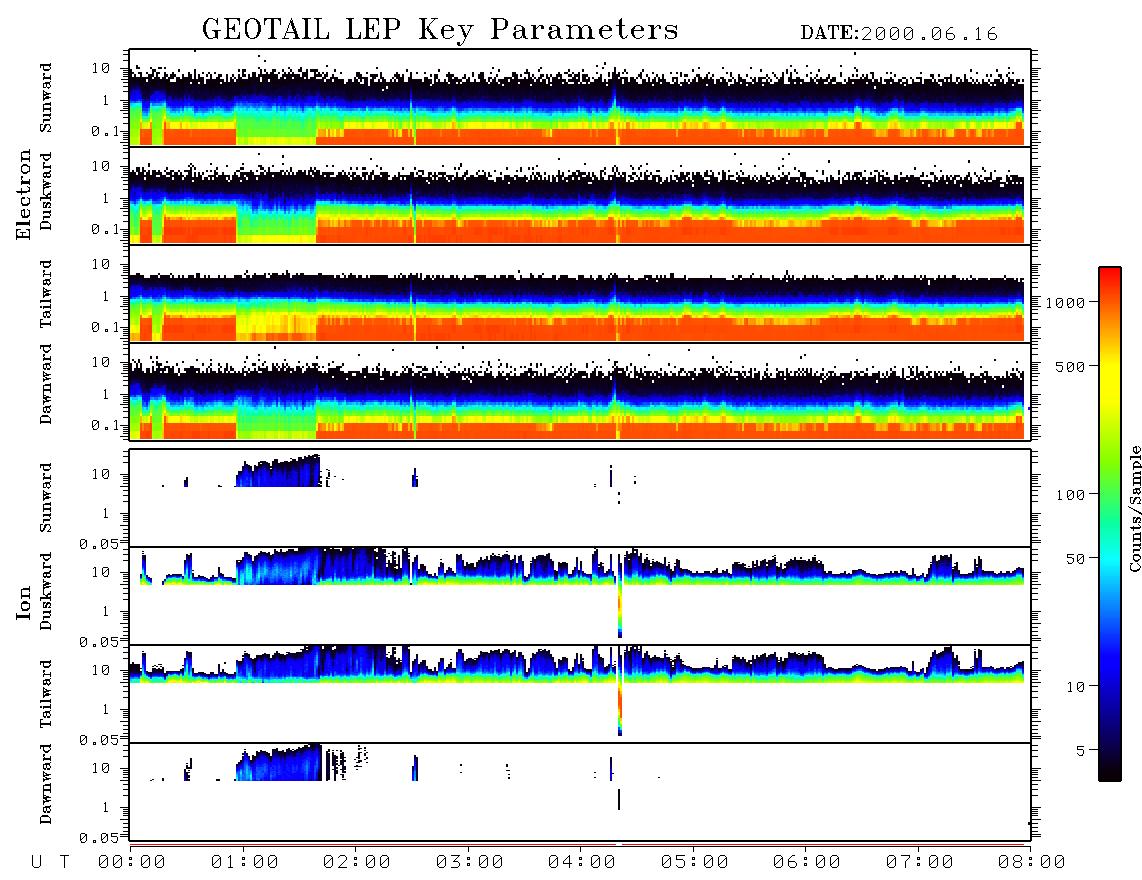The width and height of the screenshot is (1142, 880).
Task: Click the "00:00" time axis label
Action: pyautogui.click(x=132, y=863)
